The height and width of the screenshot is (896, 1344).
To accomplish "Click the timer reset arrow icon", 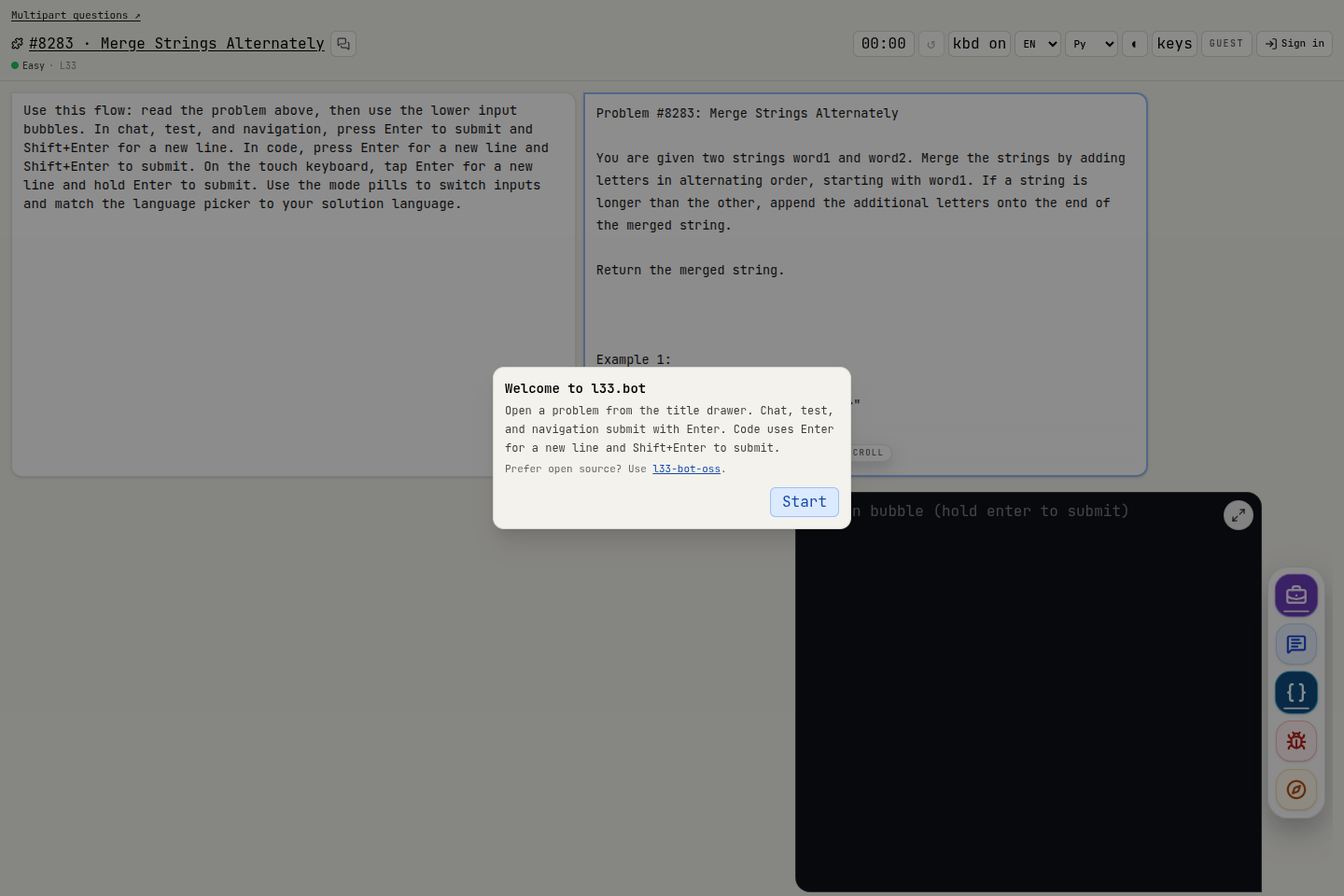I will (931, 44).
